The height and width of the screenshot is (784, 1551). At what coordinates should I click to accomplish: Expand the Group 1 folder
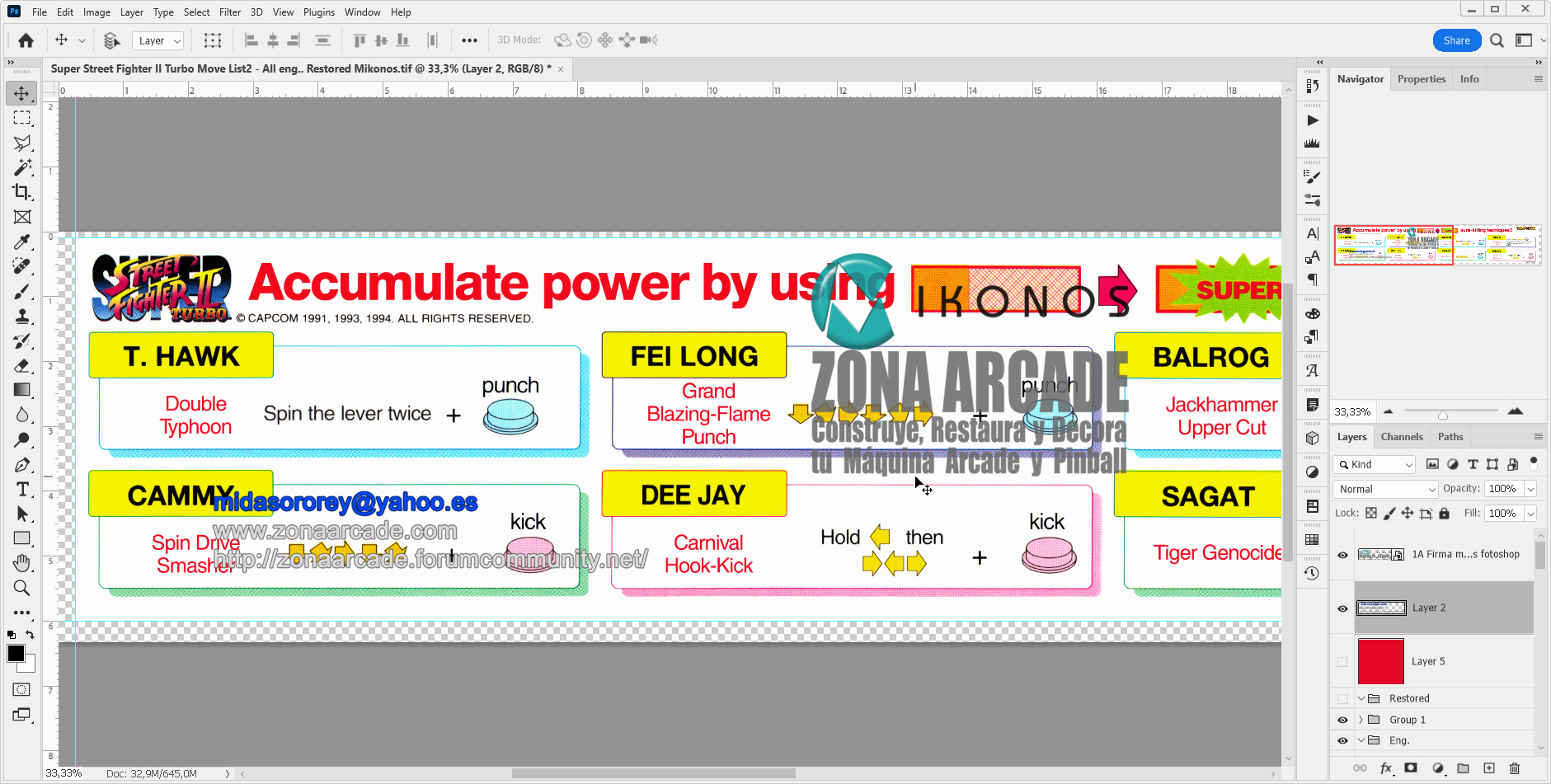pos(1361,720)
